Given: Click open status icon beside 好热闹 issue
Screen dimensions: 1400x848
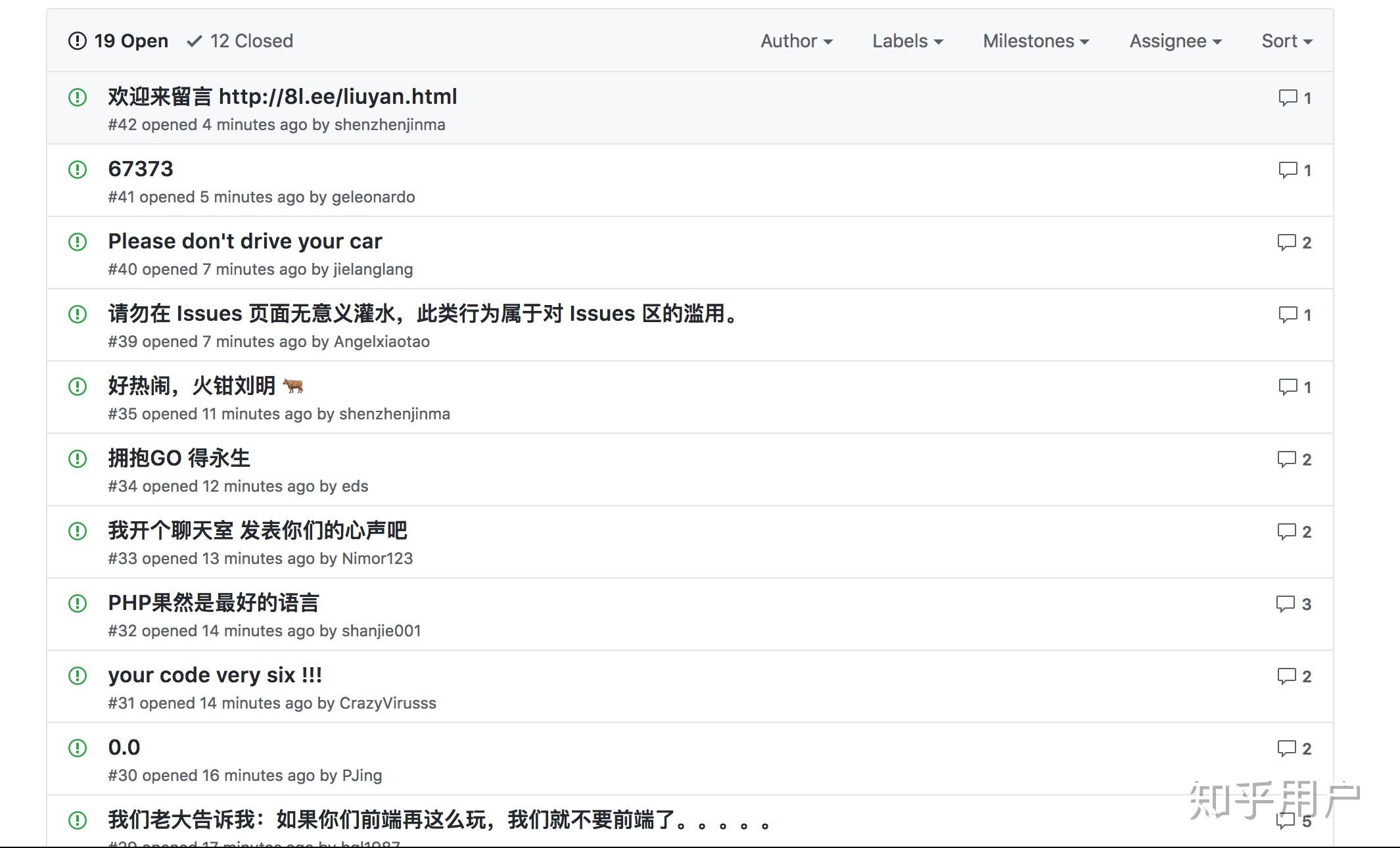Looking at the screenshot, I should [x=78, y=386].
